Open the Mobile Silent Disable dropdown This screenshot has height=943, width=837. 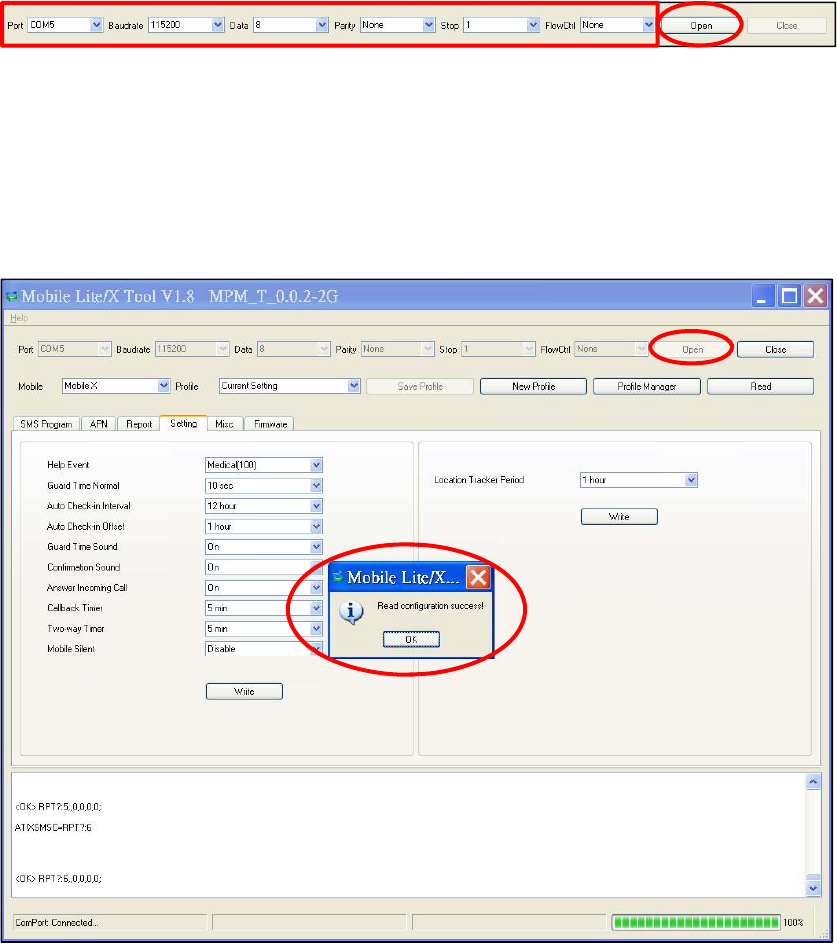tap(264, 649)
